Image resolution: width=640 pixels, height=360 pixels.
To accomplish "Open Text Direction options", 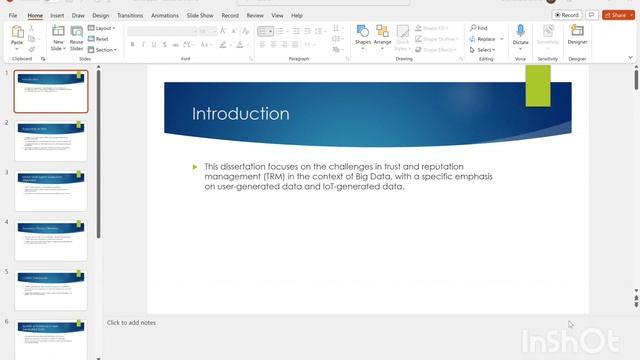I will (337, 28).
